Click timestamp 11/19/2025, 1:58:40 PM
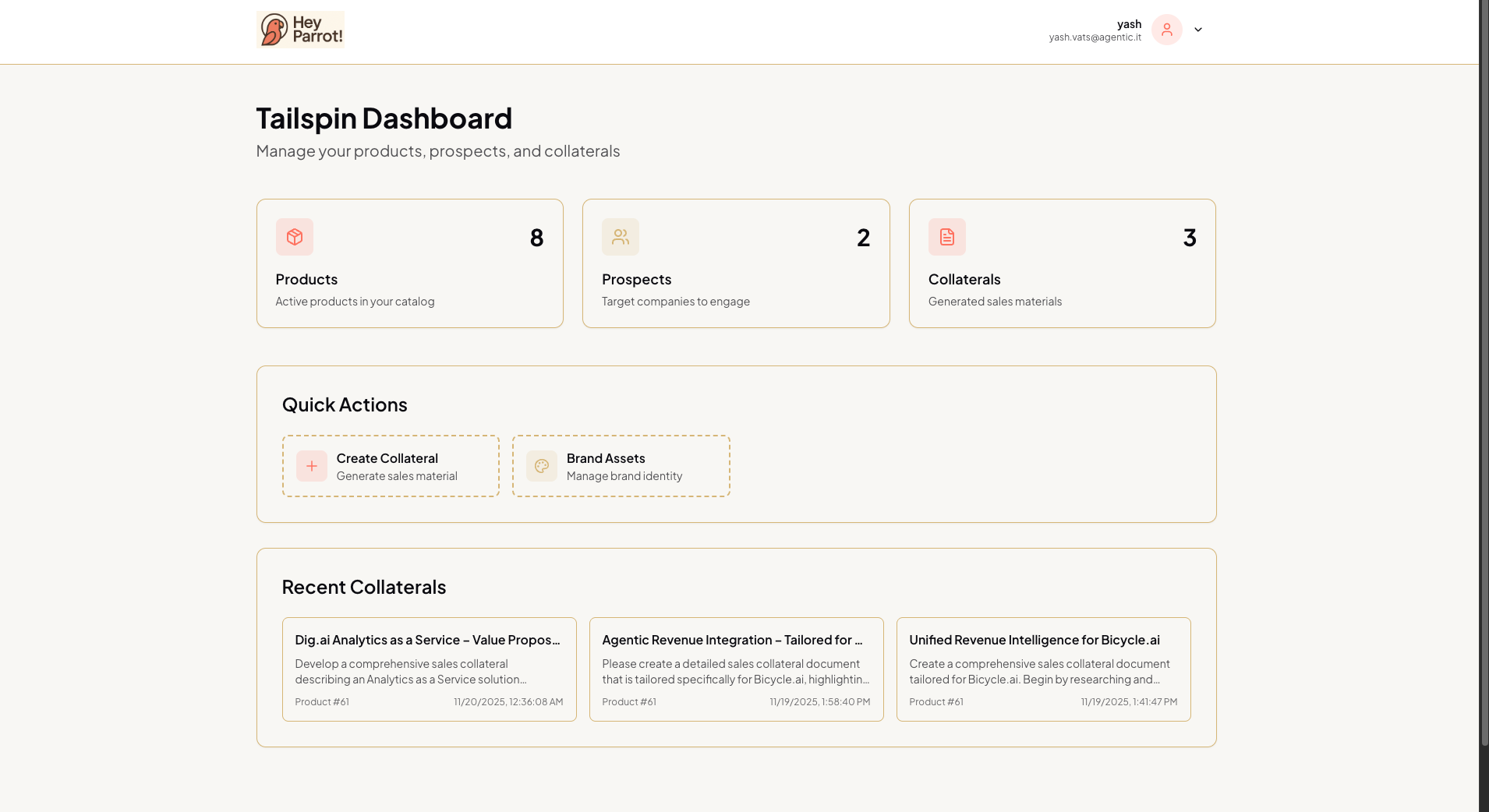The width and height of the screenshot is (1489, 812). 820,702
